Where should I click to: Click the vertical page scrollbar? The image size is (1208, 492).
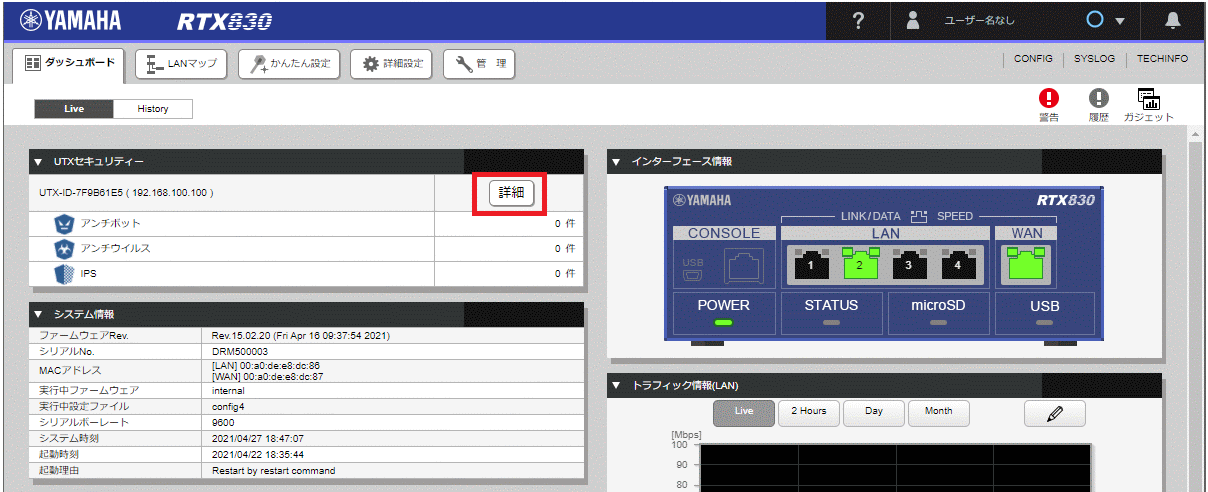click(x=1195, y=300)
